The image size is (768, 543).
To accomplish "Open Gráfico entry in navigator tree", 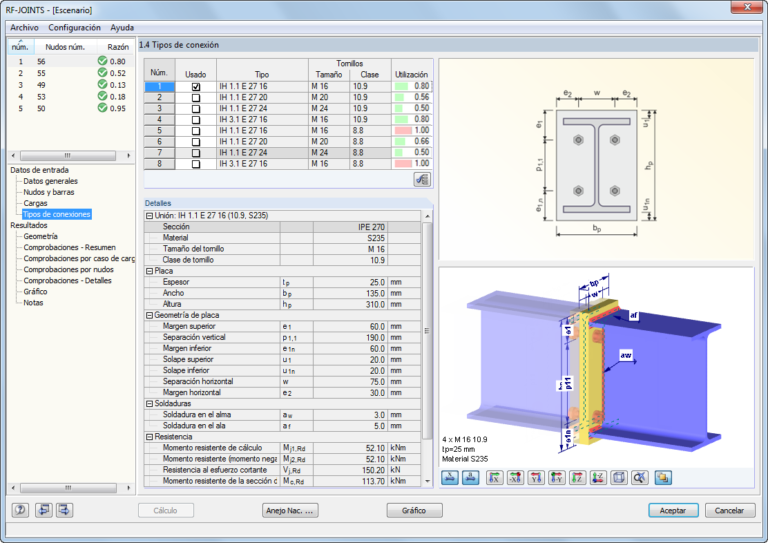I will coord(35,291).
